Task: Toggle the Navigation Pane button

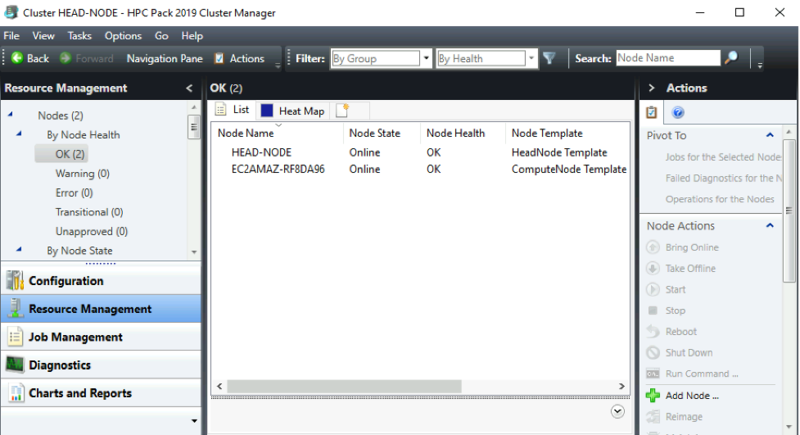Action: [x=164, y=59]
